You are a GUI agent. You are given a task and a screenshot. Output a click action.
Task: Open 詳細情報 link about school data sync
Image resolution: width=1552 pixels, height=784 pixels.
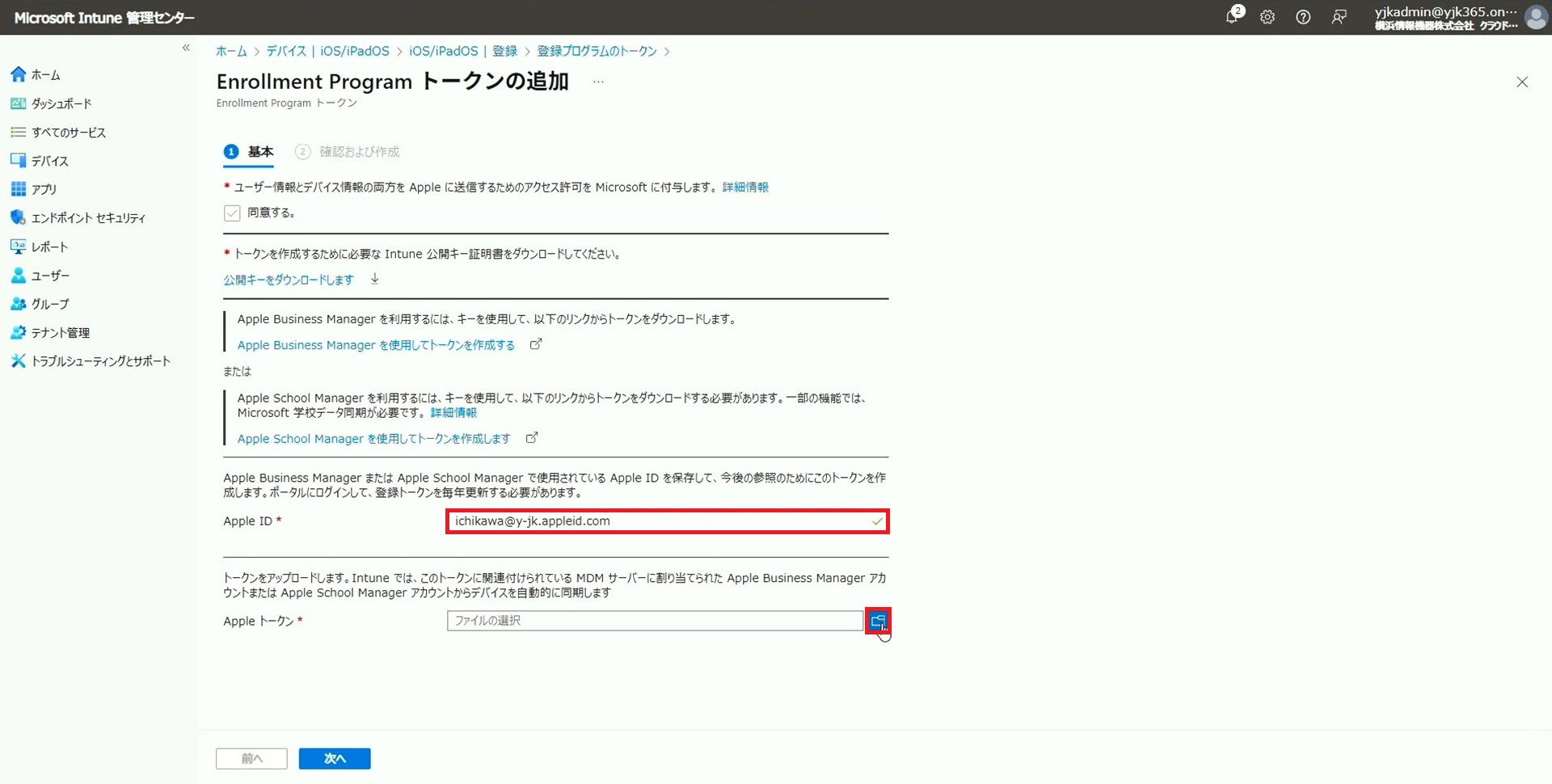point(453,412)
